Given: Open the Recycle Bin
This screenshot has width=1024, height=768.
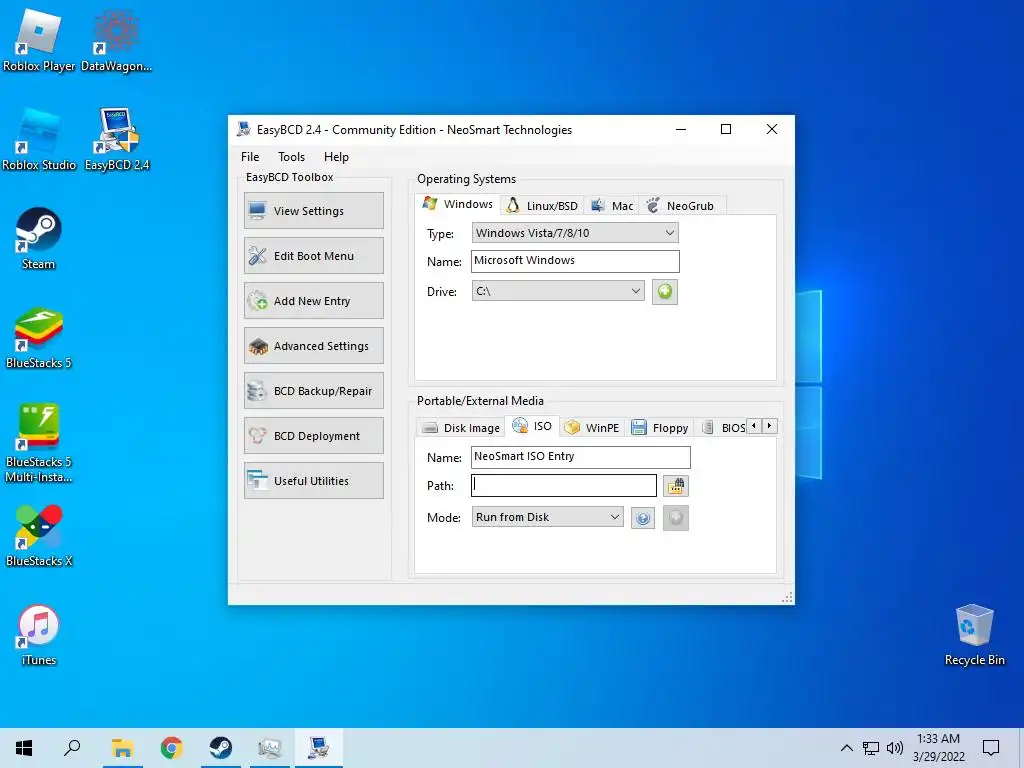Looking at the screenshot, I should click(974, 635).
